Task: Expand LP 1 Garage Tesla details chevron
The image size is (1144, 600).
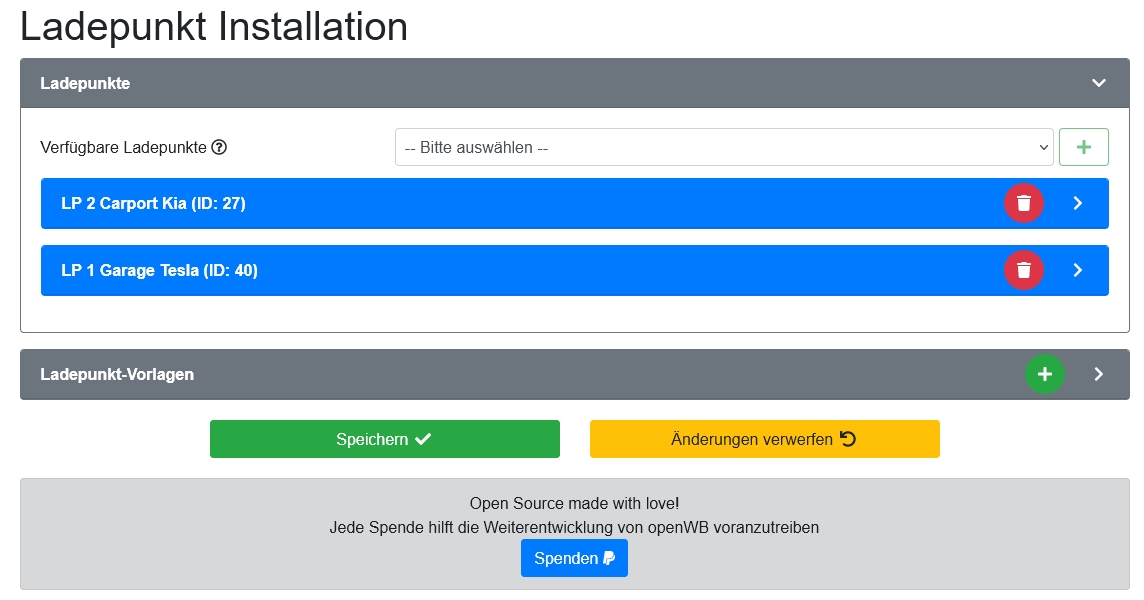Action: point(1077,270)
